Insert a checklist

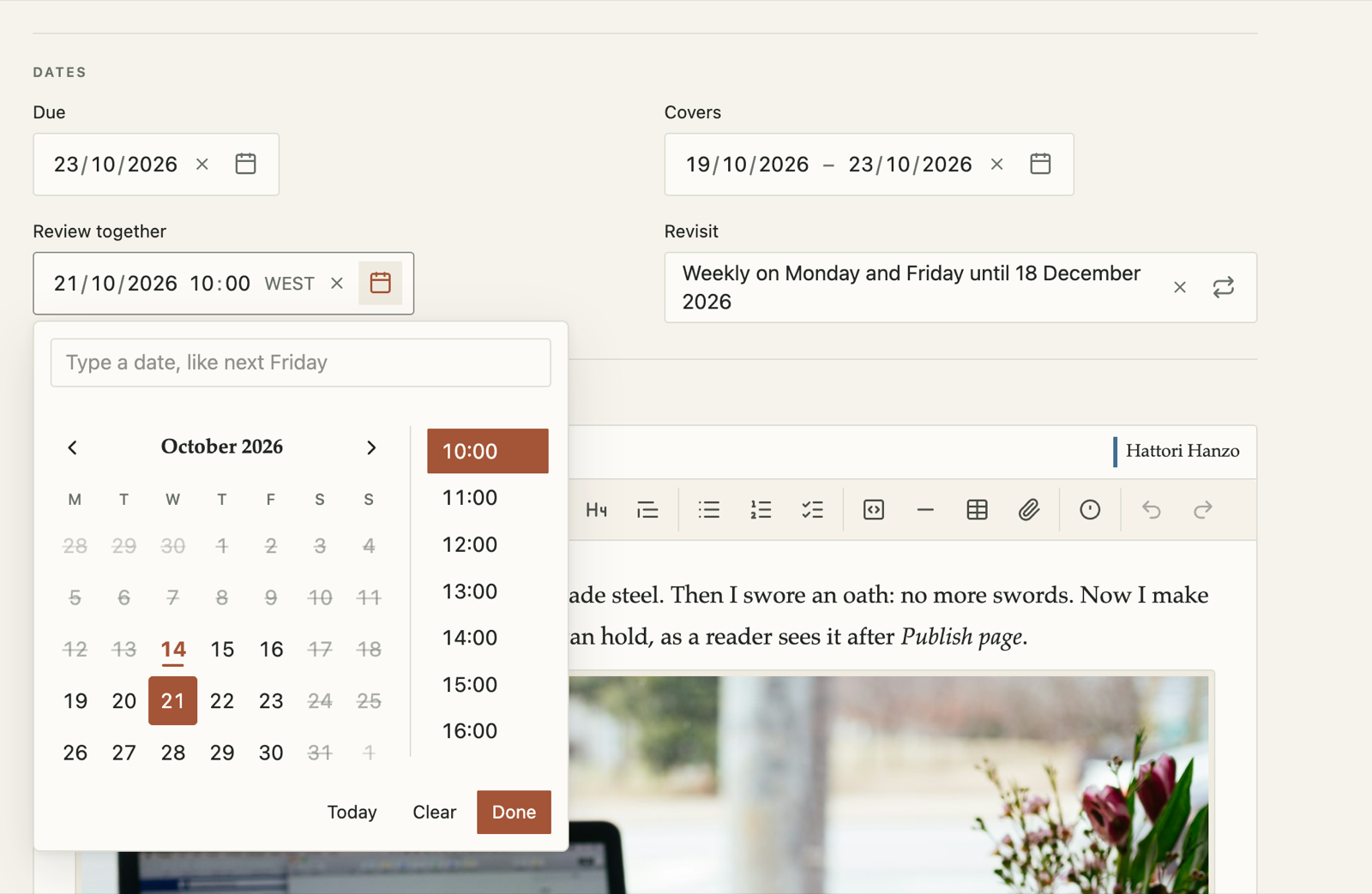point(812,510)
